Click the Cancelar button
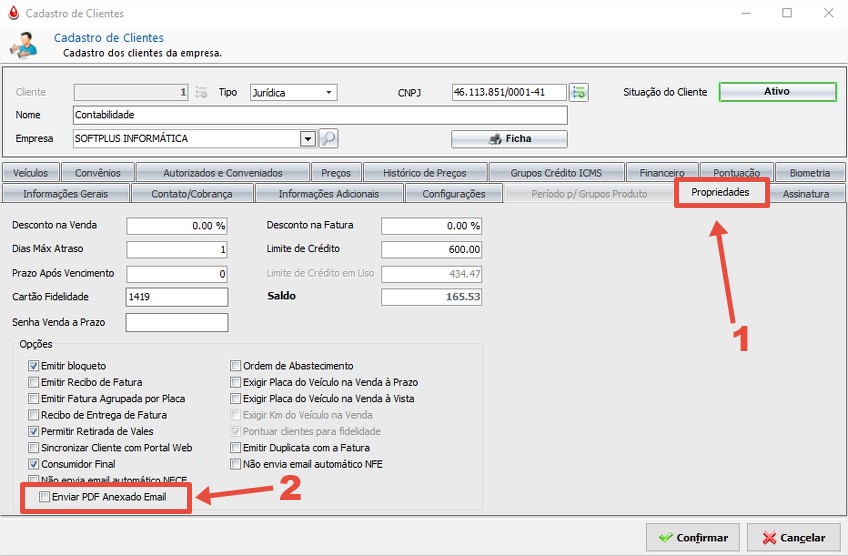Image resolution: width=848 pixels, height=556 pixels. (793, 538)
